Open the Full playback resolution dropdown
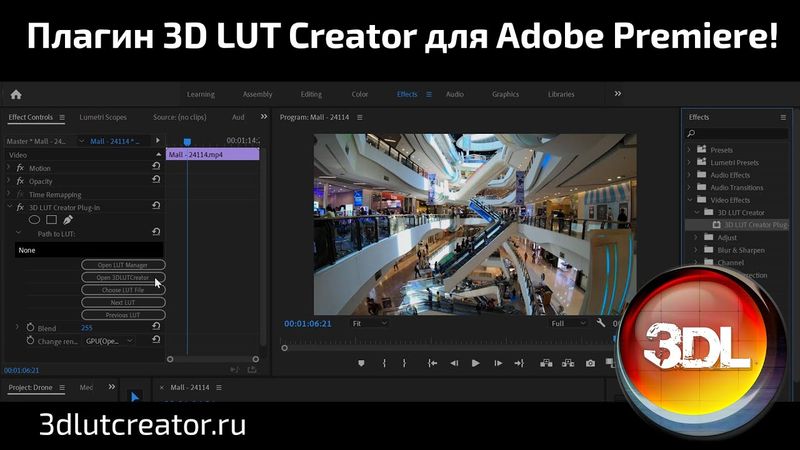800x450 pixels. click(x=568, y=323)
